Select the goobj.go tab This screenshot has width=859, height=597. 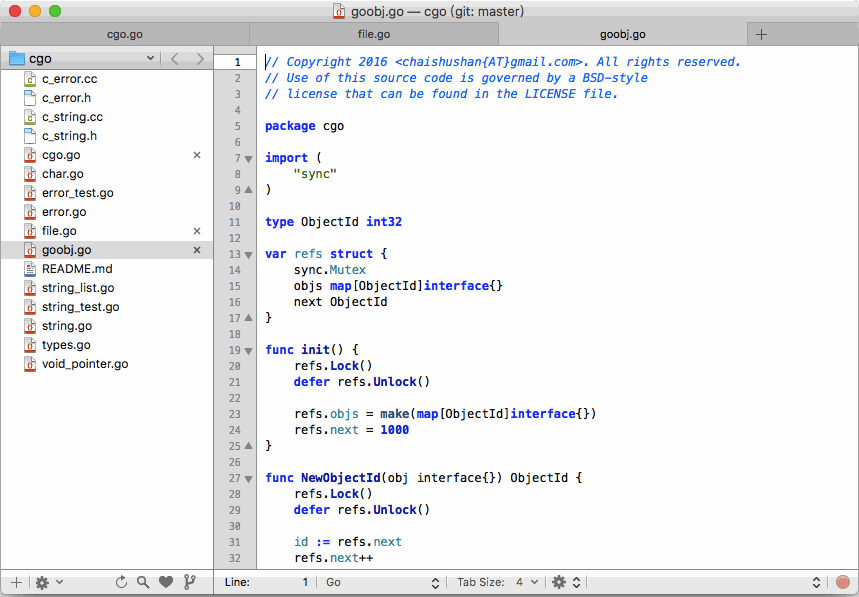(622, 35)
